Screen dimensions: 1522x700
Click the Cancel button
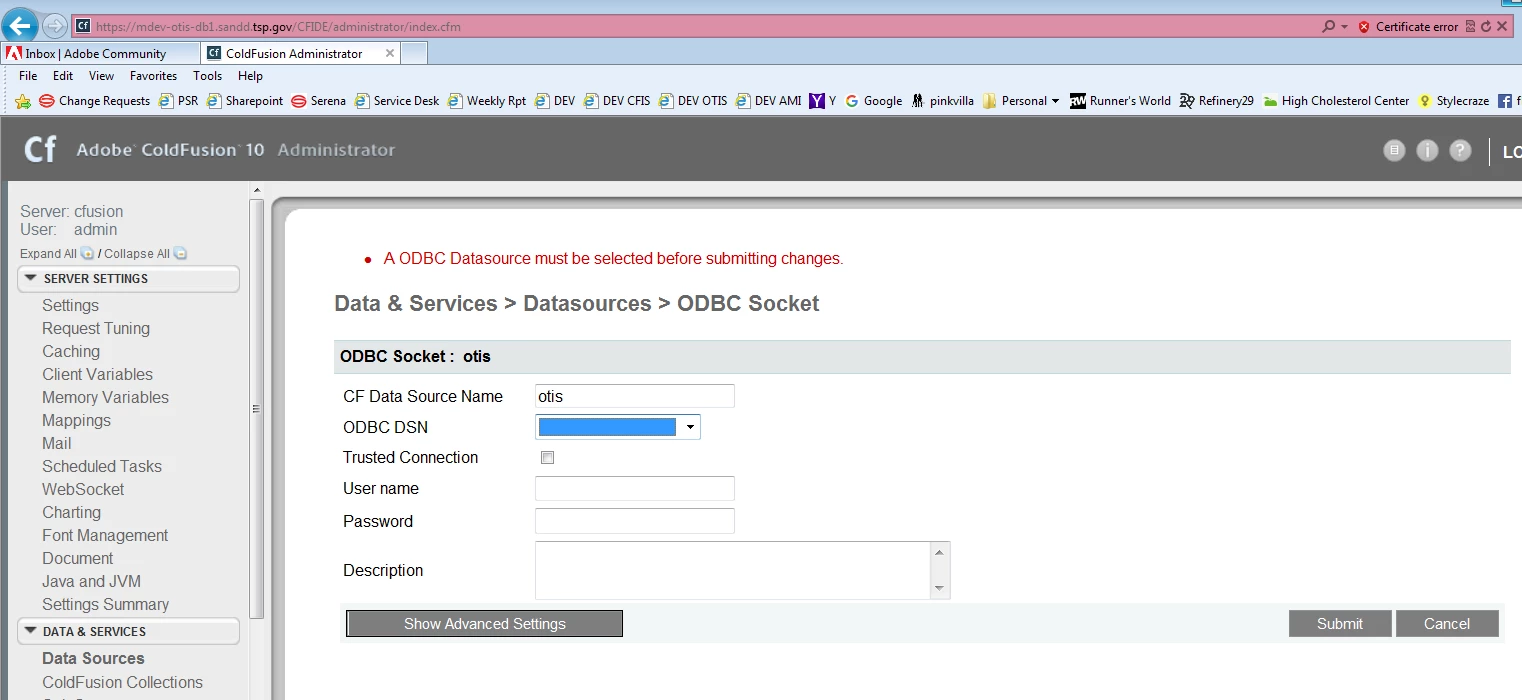(1447, 624)
